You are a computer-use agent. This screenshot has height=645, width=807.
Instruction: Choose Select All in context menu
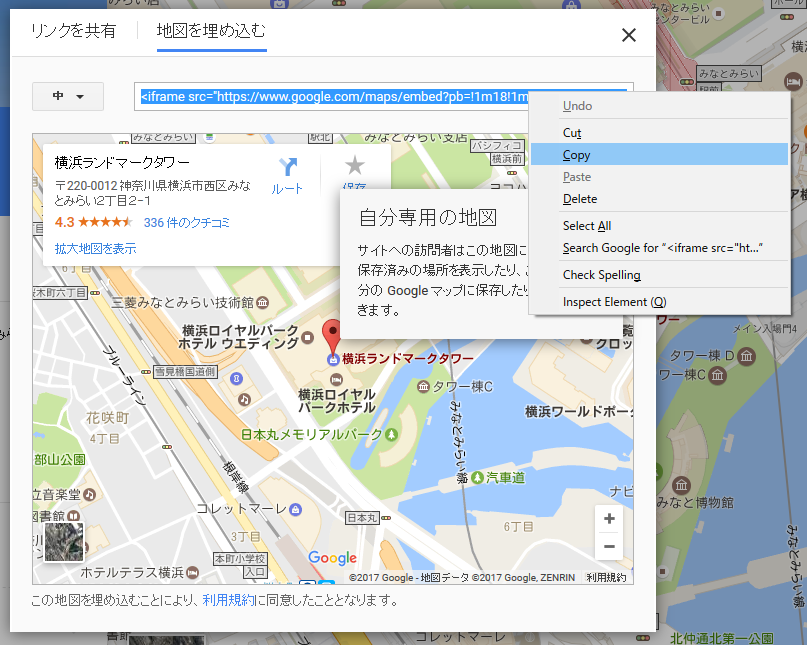click(x=659, y=226)
